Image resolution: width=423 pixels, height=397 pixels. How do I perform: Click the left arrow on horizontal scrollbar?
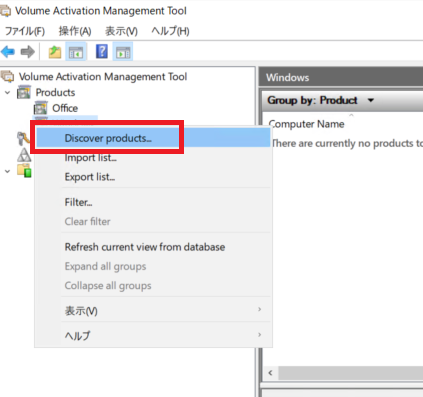click(271, 373)
